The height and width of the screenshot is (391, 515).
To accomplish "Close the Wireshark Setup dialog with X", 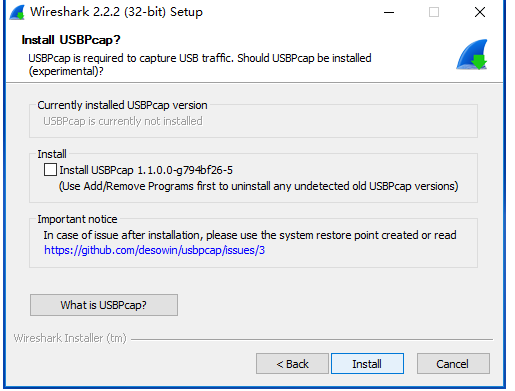I will click(x=480, y=13).
